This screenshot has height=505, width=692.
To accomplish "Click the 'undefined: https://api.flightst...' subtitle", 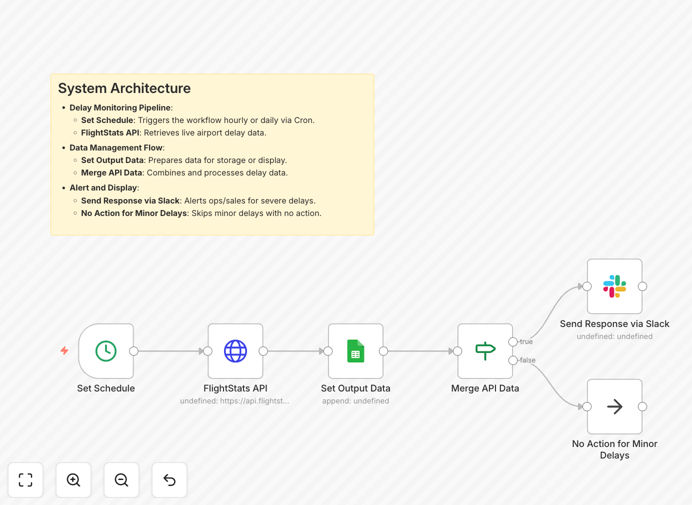I will point(235,401).
